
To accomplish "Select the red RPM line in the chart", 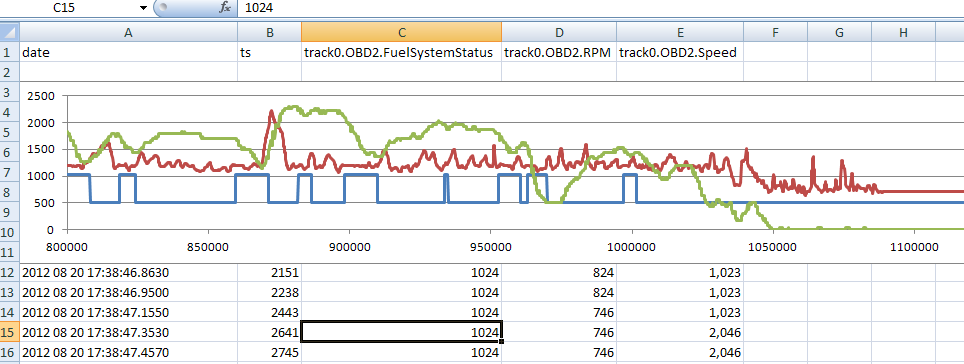I will click(x=922, y=192).
